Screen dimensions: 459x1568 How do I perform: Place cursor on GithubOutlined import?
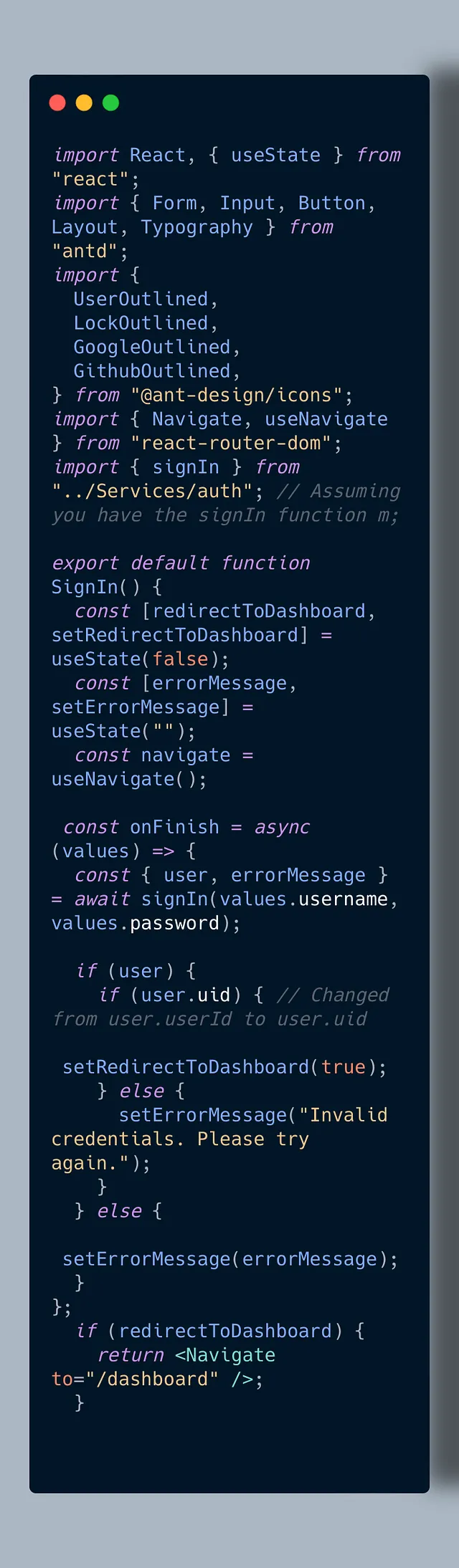[x=152, y=371]
